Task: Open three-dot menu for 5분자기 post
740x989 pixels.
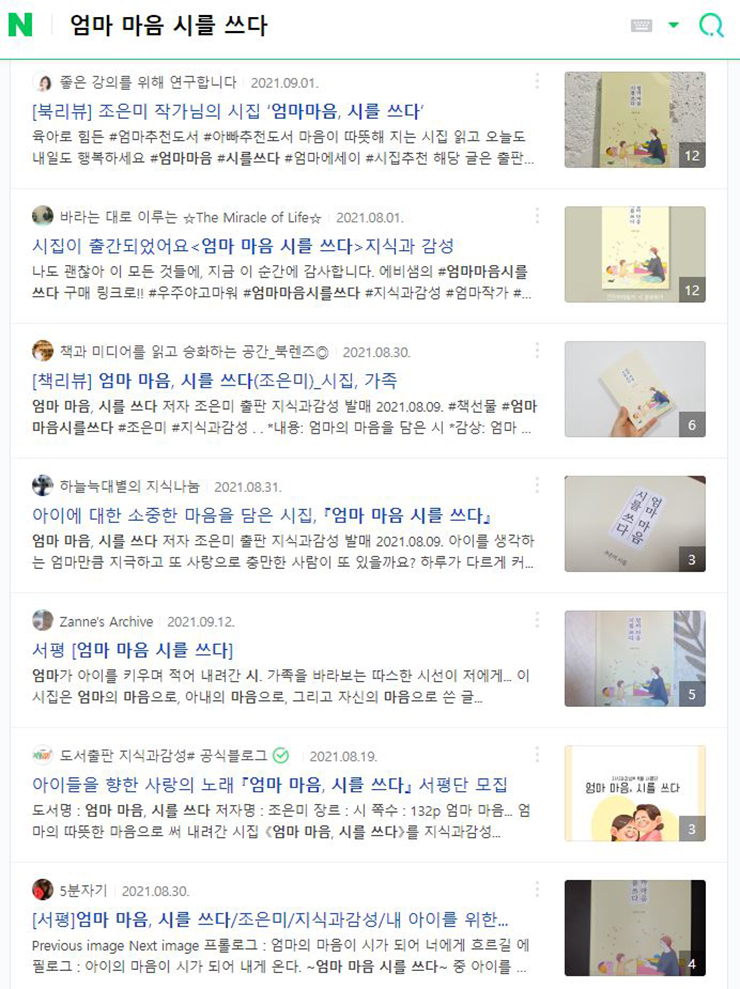Action: pos(537,889)
